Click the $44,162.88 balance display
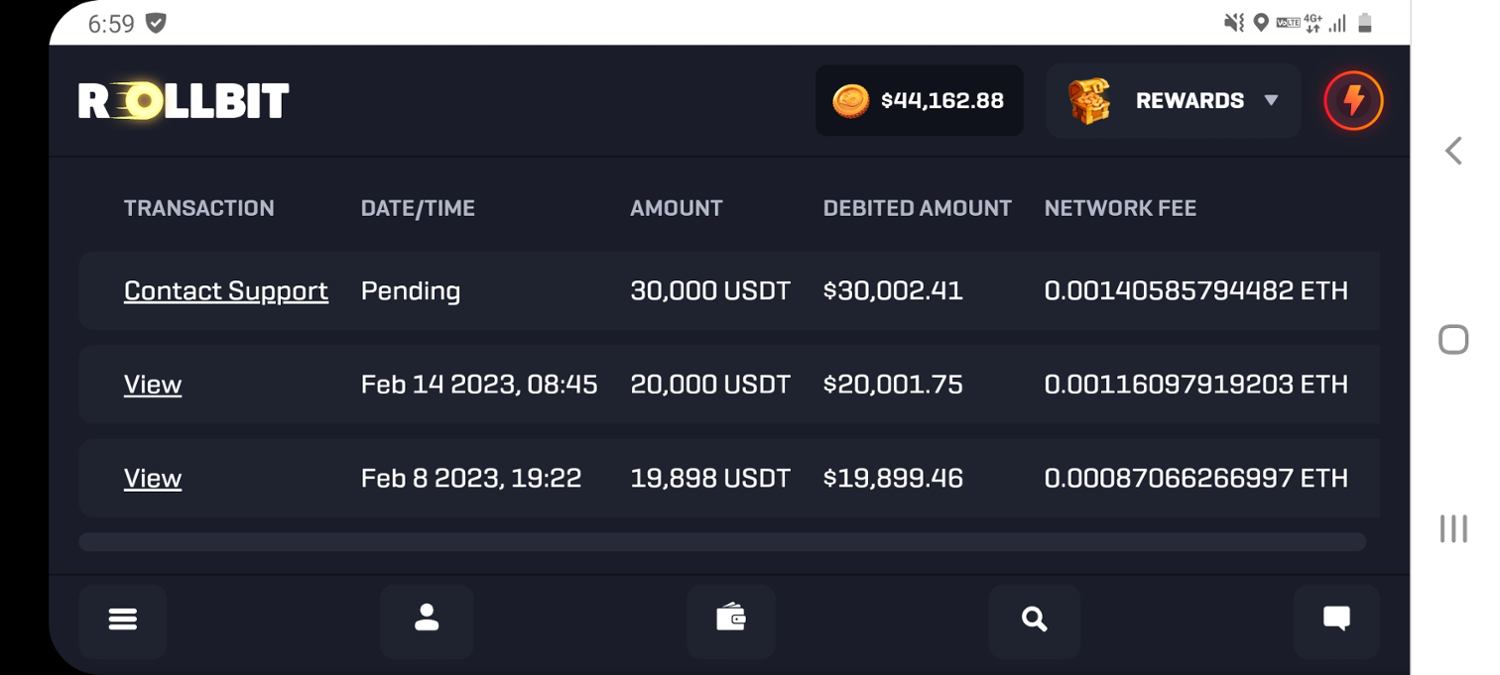The image size is (1500, 675). [942, 101]
